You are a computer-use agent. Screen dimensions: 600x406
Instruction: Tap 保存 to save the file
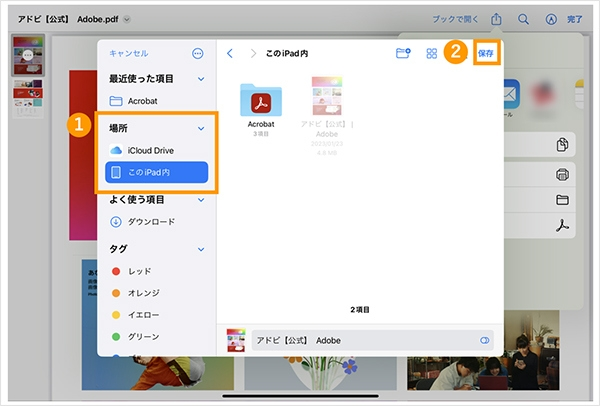[486, 53]
